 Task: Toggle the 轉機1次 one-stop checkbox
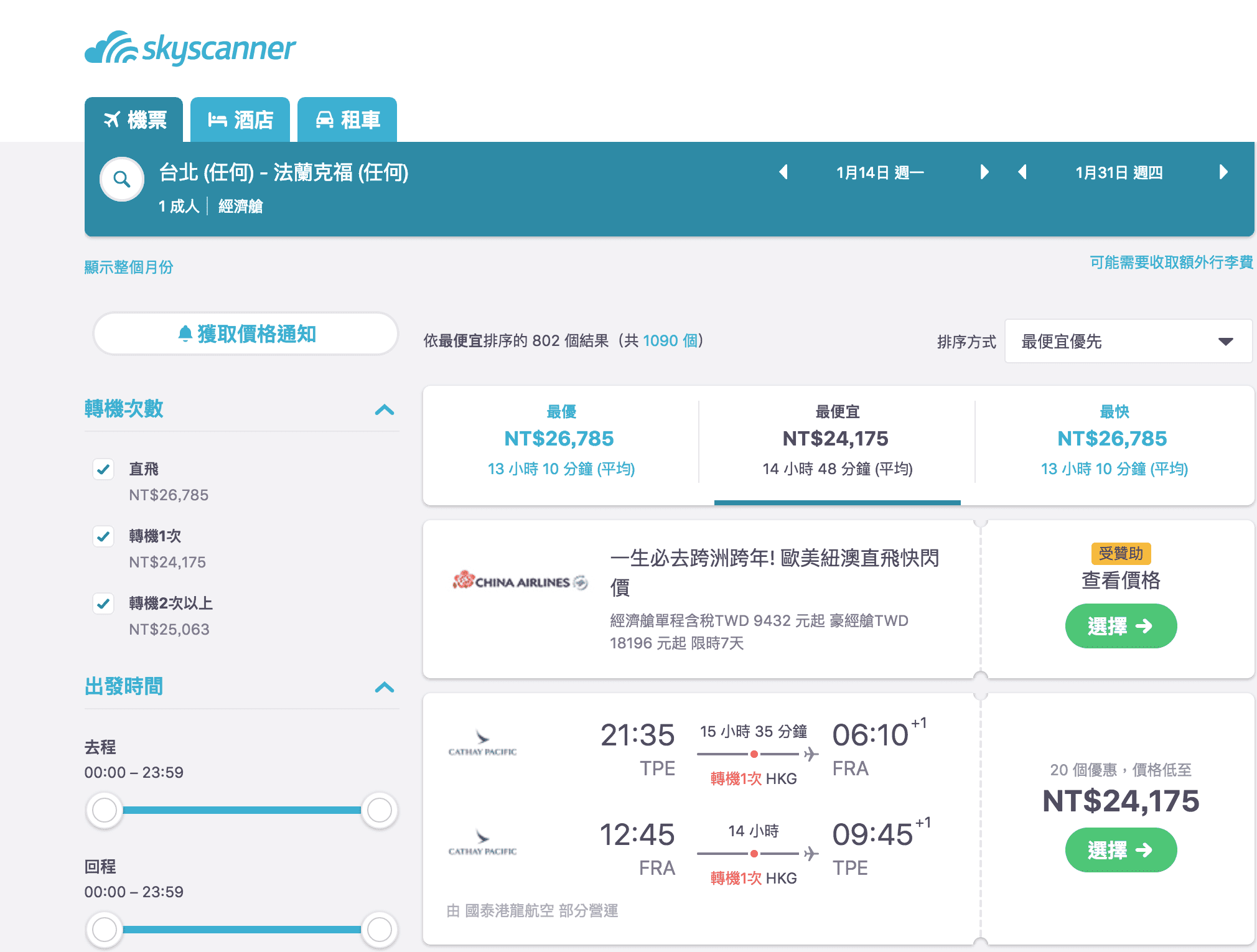tap(103, 536)
